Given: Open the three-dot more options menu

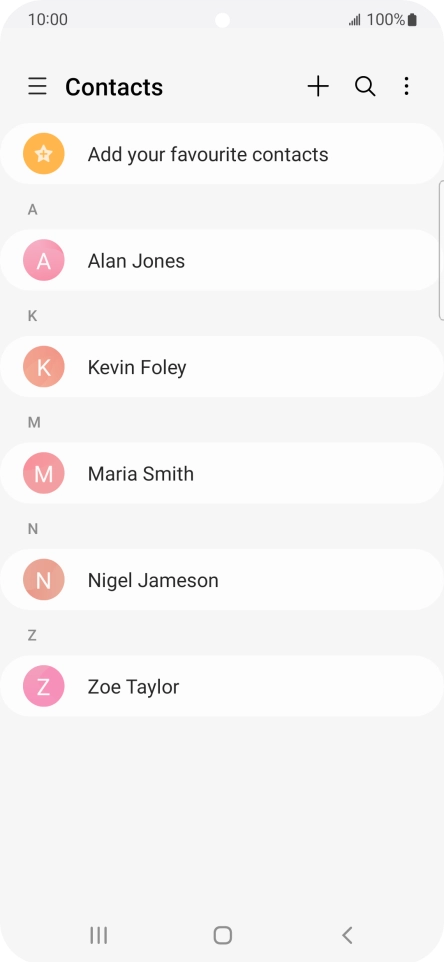Looking at the screenshot, I should (406, 87).
